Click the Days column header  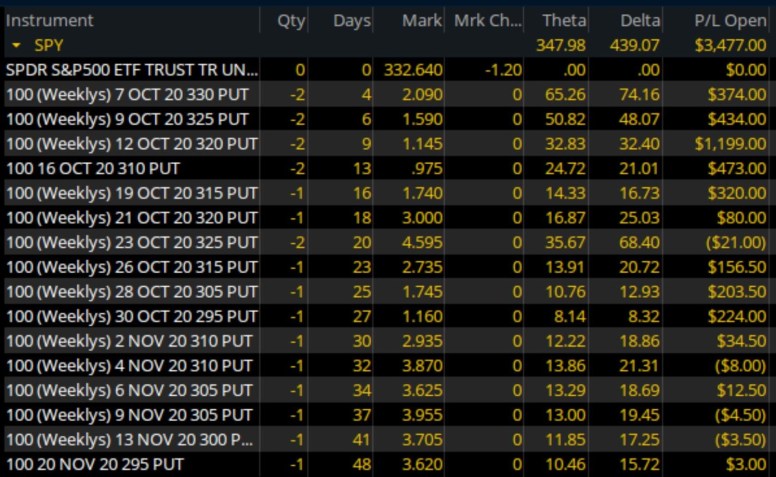coord(351,20)
